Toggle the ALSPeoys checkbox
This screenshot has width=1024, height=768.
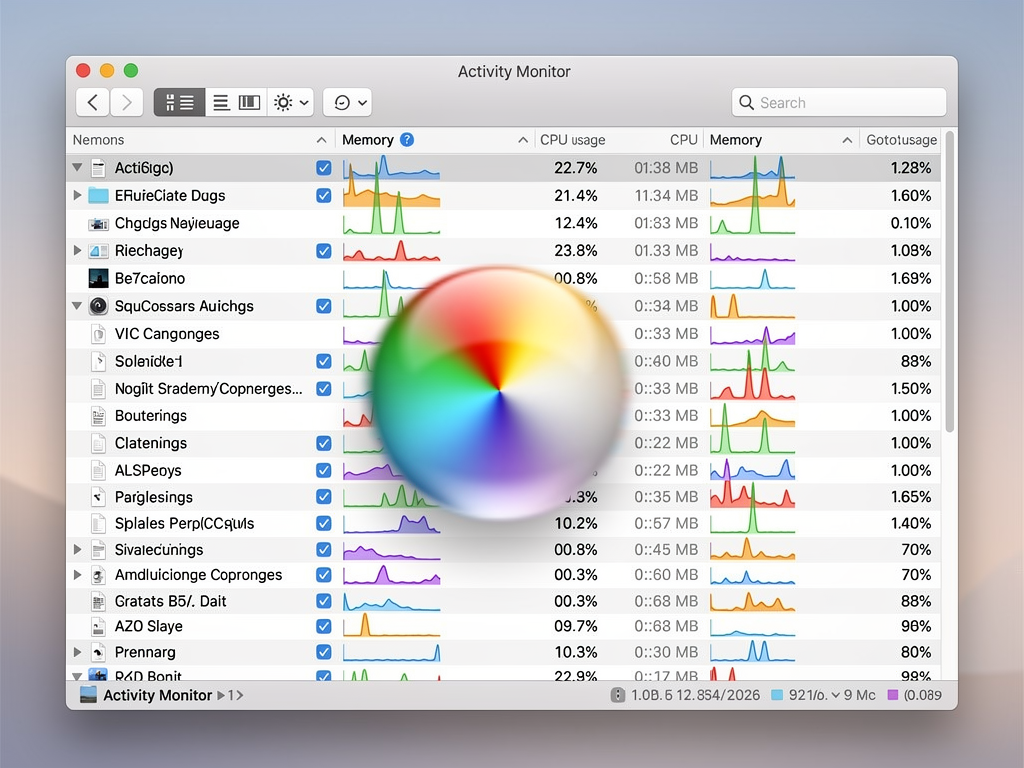(323, 470)
